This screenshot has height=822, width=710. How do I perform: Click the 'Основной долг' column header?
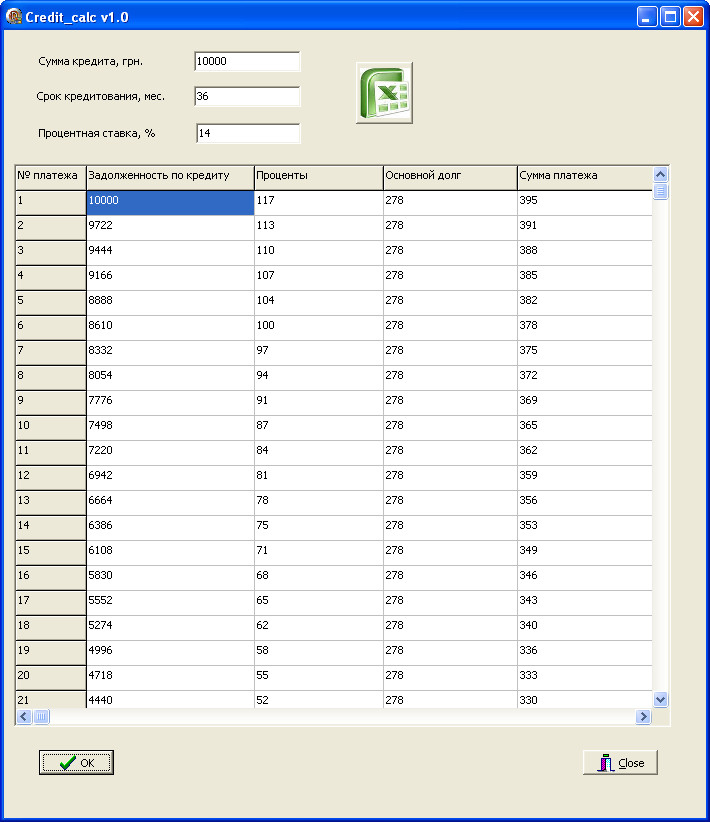pos(450,176)
